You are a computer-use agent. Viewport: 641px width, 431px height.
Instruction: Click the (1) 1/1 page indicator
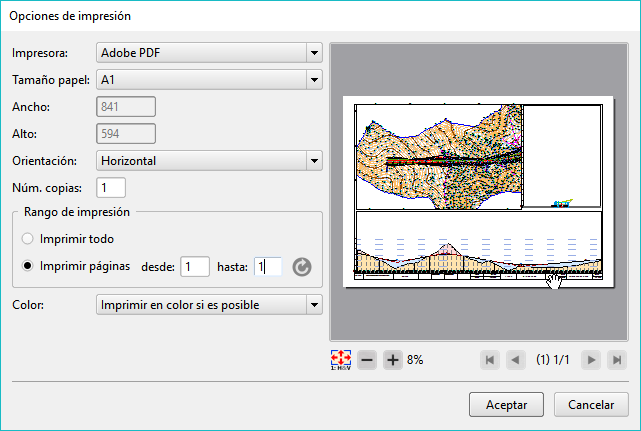[x=553, y=360]
